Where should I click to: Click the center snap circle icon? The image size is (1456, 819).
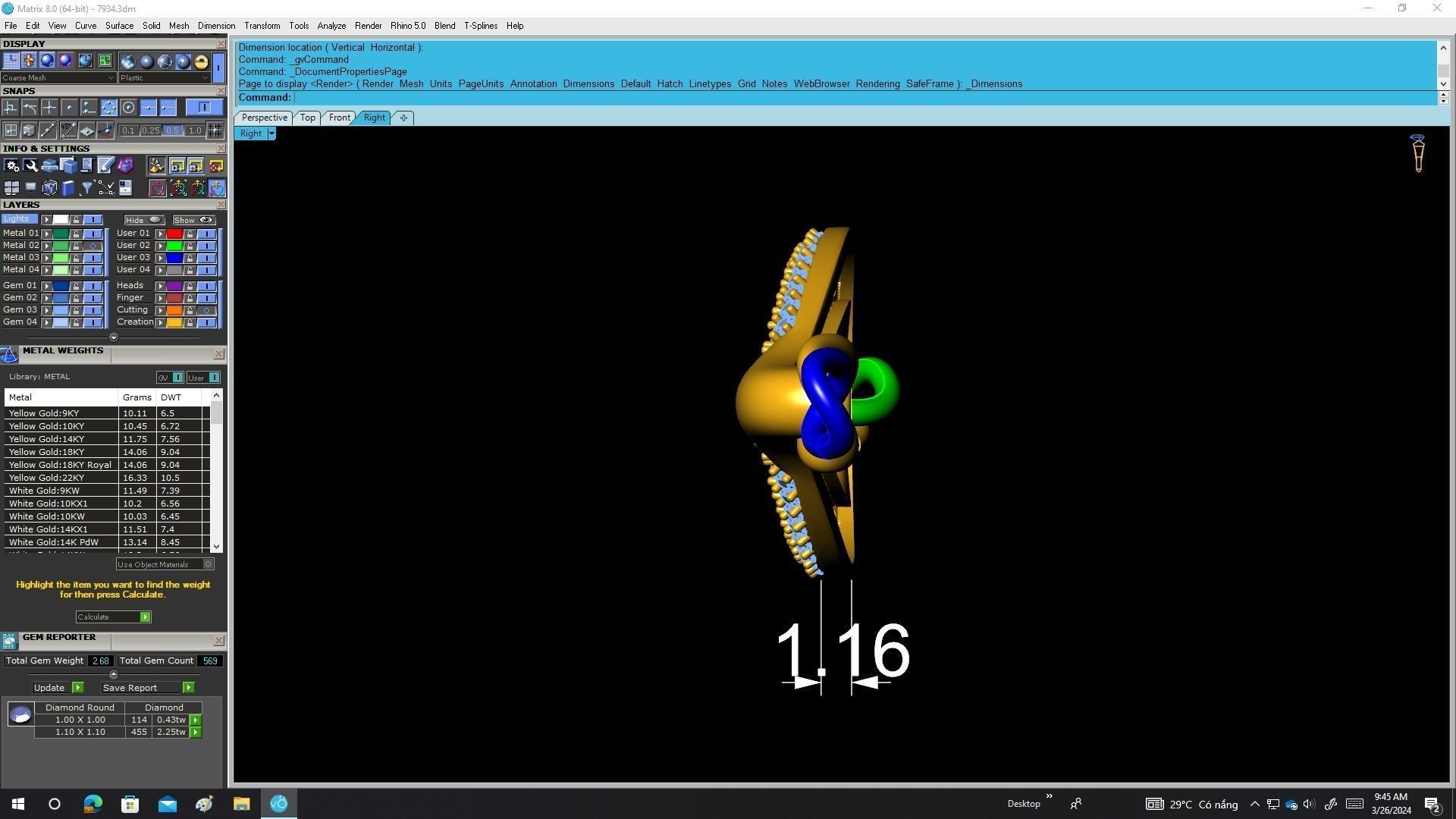click(128, 108)
